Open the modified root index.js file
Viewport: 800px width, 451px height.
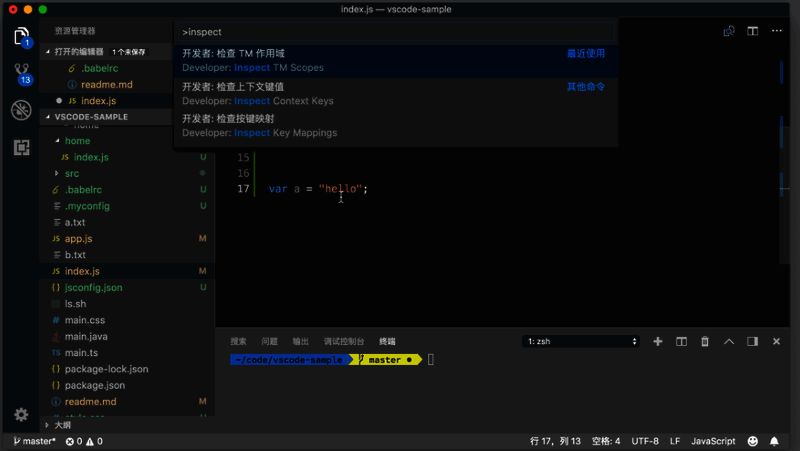coord(82,271)
